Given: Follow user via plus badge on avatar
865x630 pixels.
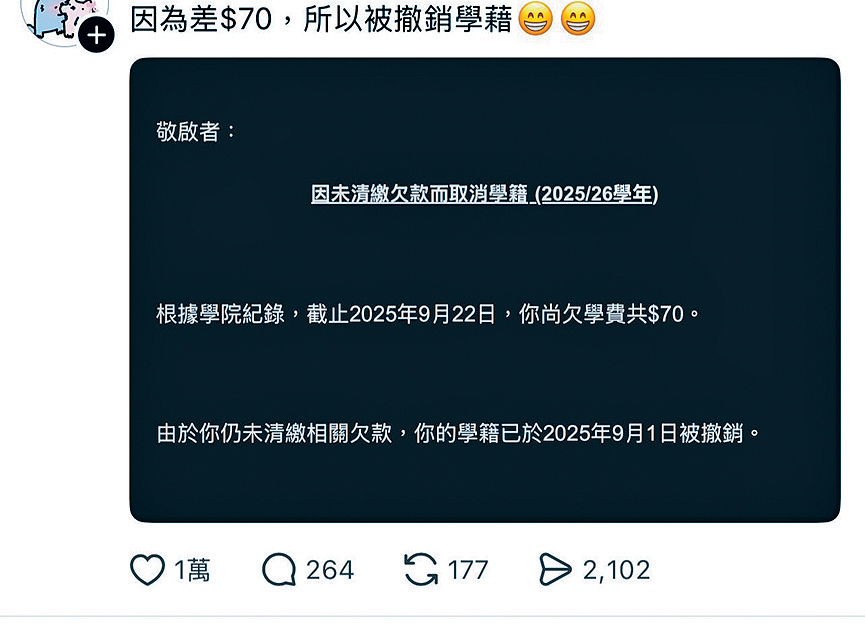Looking at the screenshot, I should 96,35.
